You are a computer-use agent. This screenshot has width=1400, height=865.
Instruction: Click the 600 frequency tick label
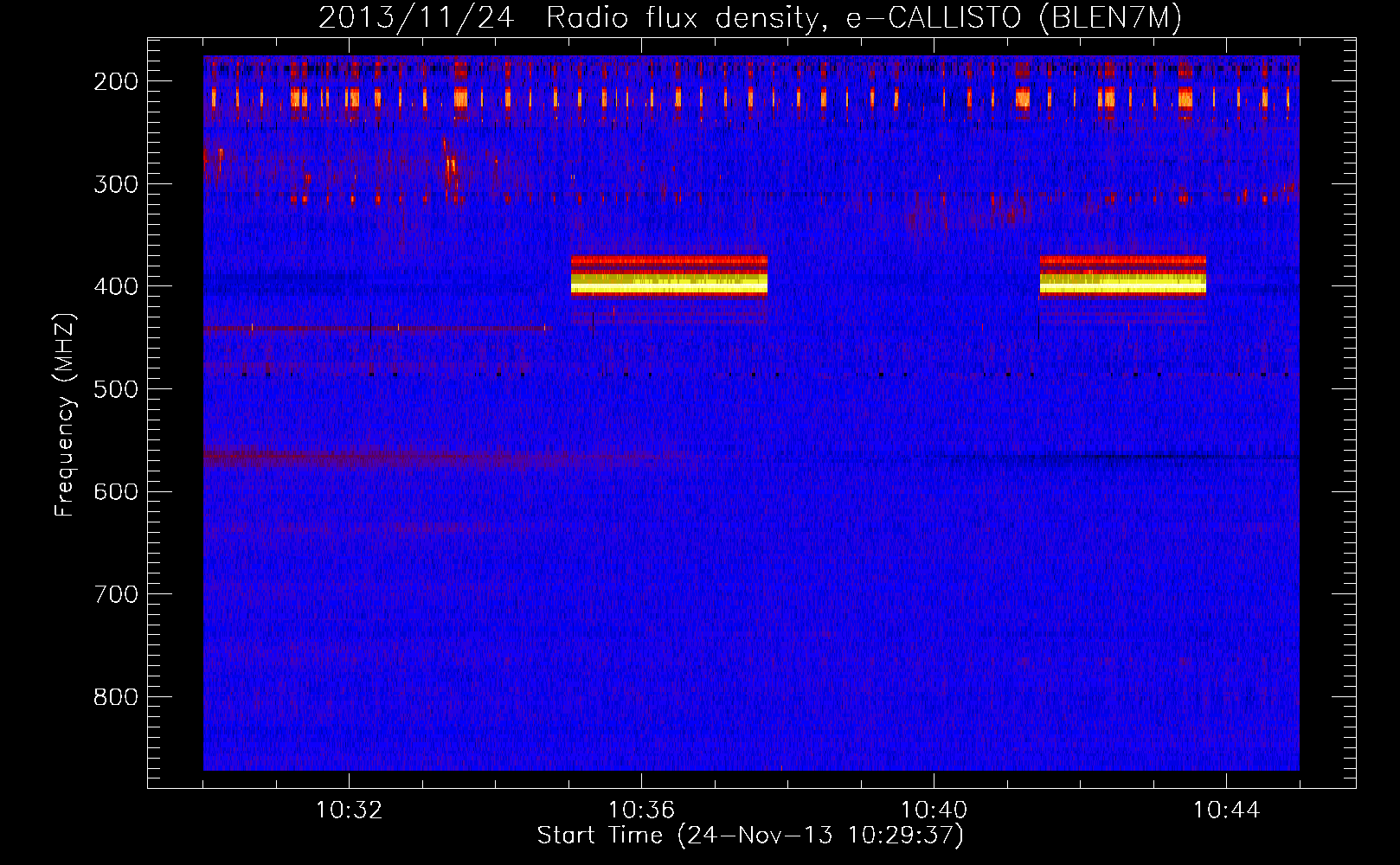pos(116,491)
